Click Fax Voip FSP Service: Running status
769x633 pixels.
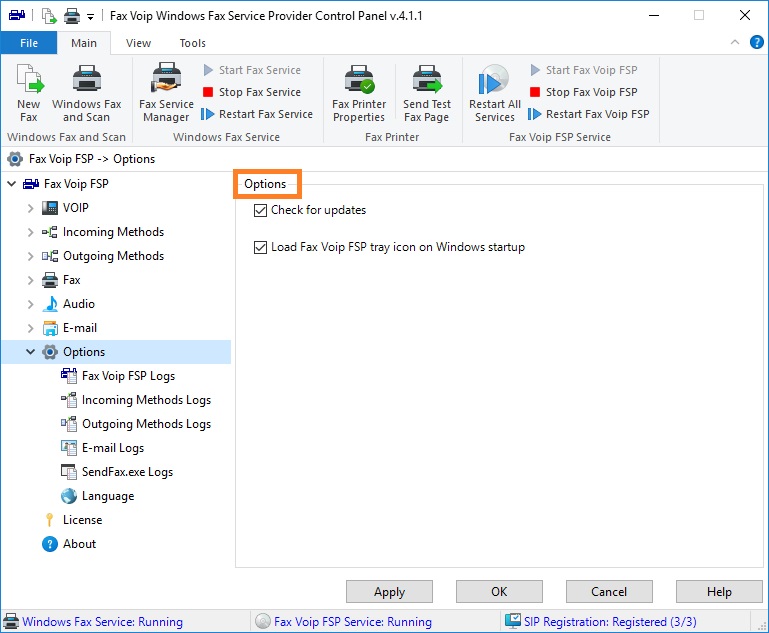(353, 622)
